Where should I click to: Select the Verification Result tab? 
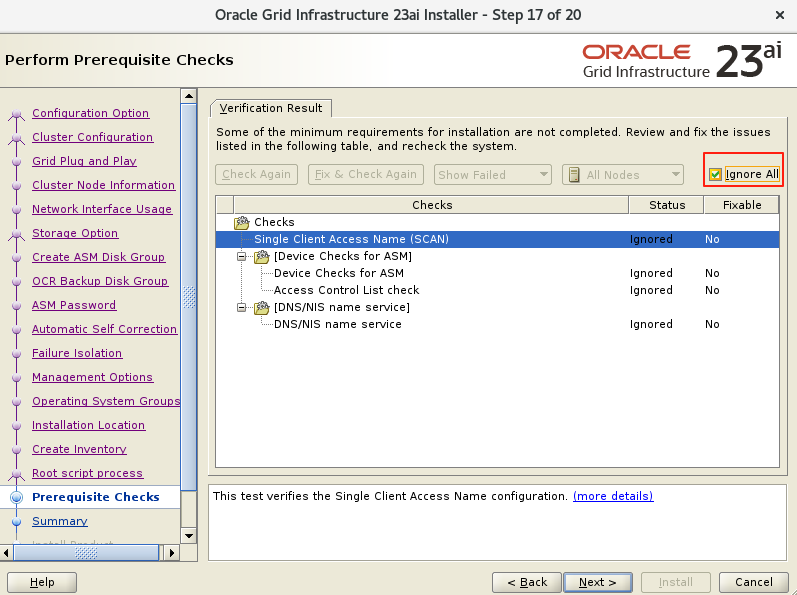pyautogui.click(x=271, y=108)
